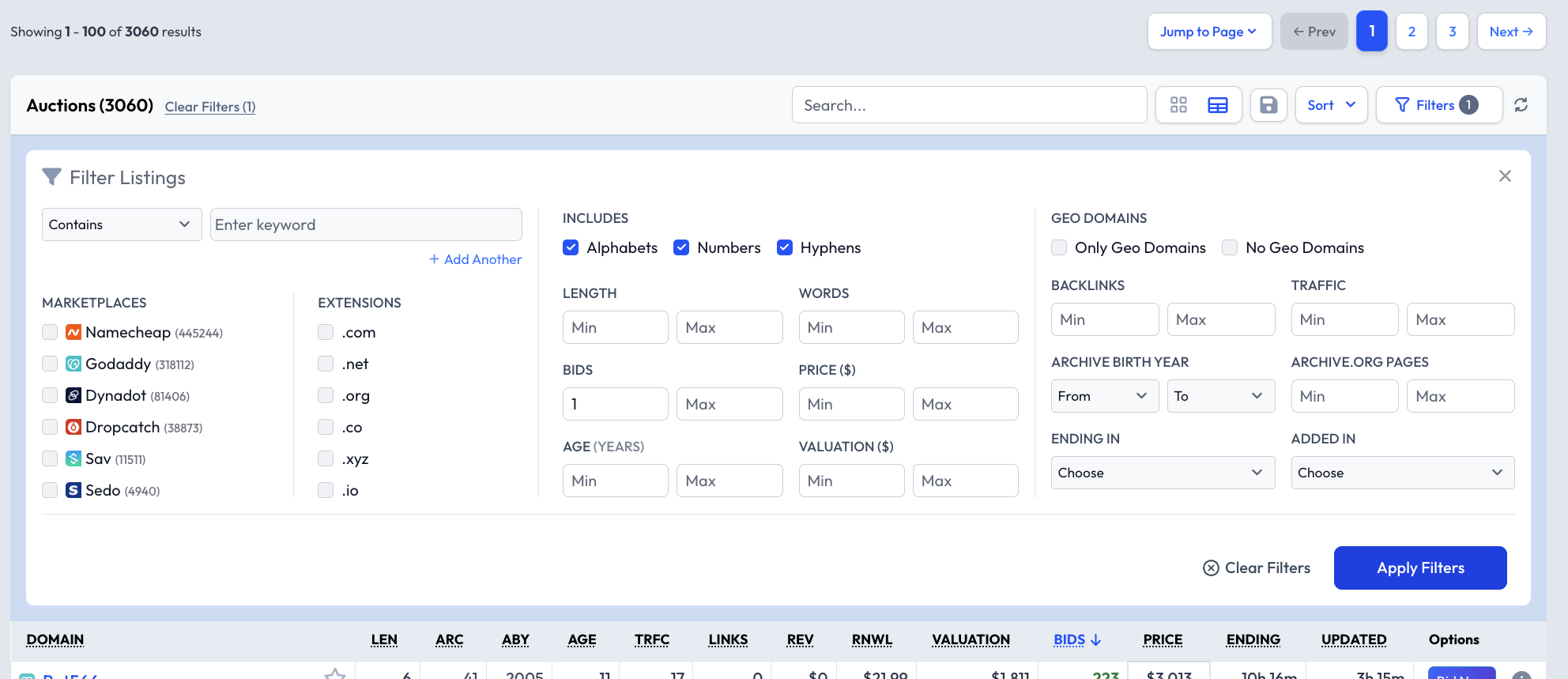Focus the Enter keyword field
The image size is (1568, 679).
[x=366, y=224]
